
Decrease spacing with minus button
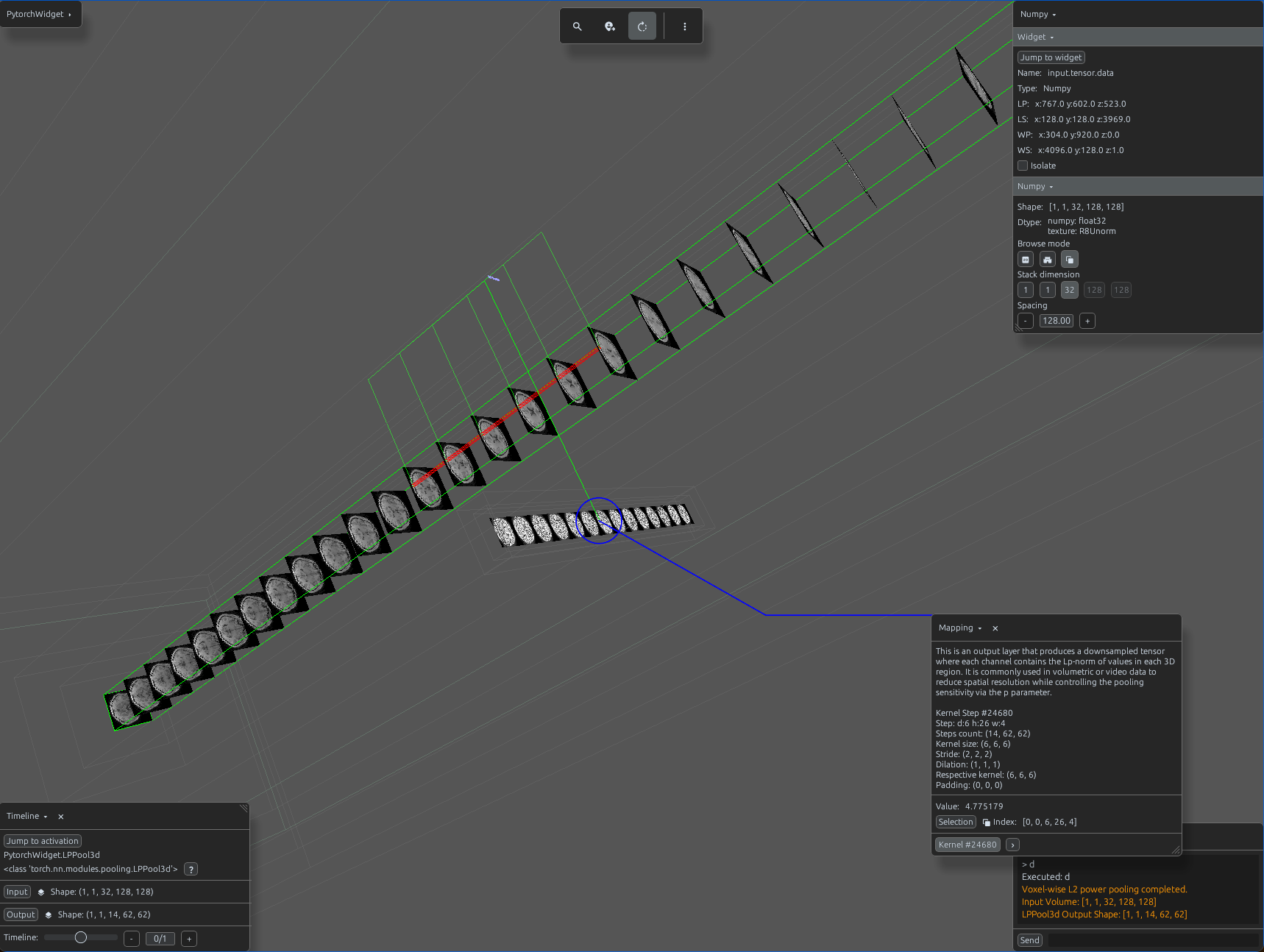[1026, 321]
